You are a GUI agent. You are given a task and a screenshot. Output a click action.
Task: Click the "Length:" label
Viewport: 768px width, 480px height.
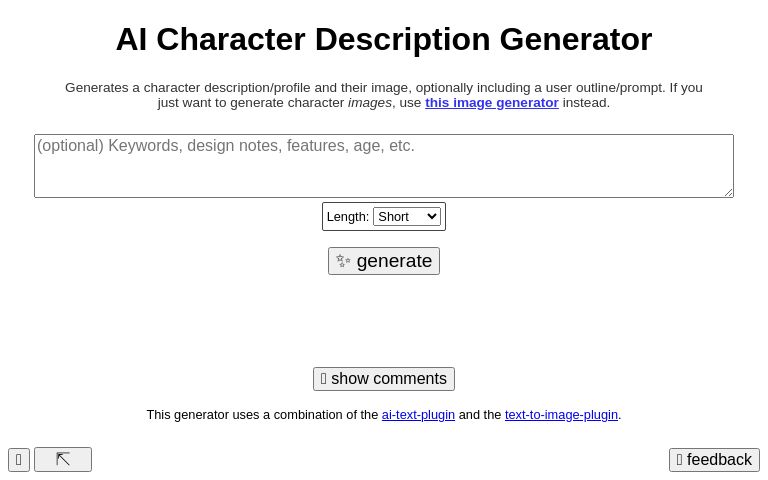[x=347, y=217]
